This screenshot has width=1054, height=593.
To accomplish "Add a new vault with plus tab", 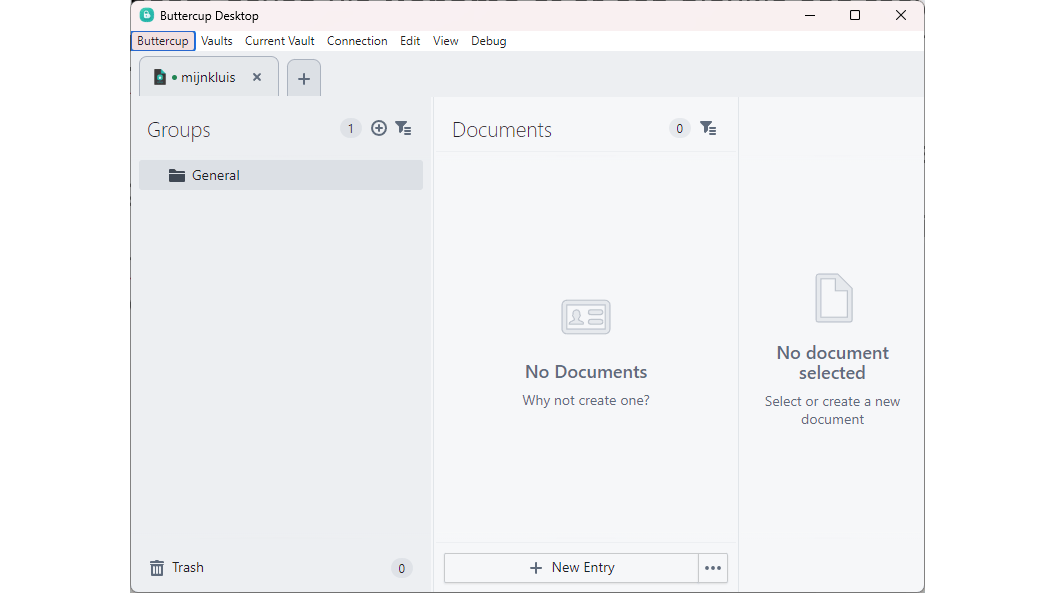I will click(304, 79).
